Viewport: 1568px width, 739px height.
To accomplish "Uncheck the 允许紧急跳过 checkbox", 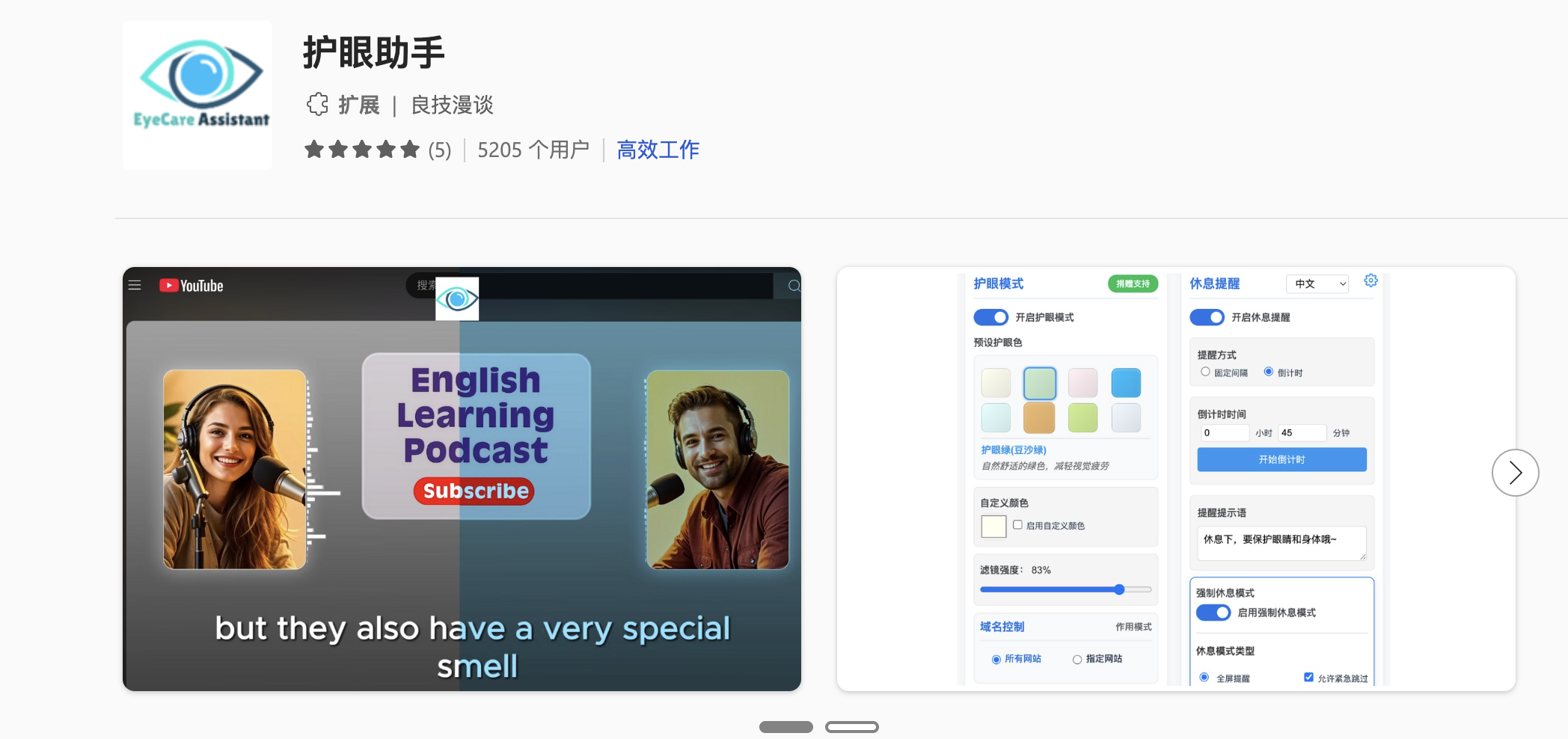I will pos(1308,677).
